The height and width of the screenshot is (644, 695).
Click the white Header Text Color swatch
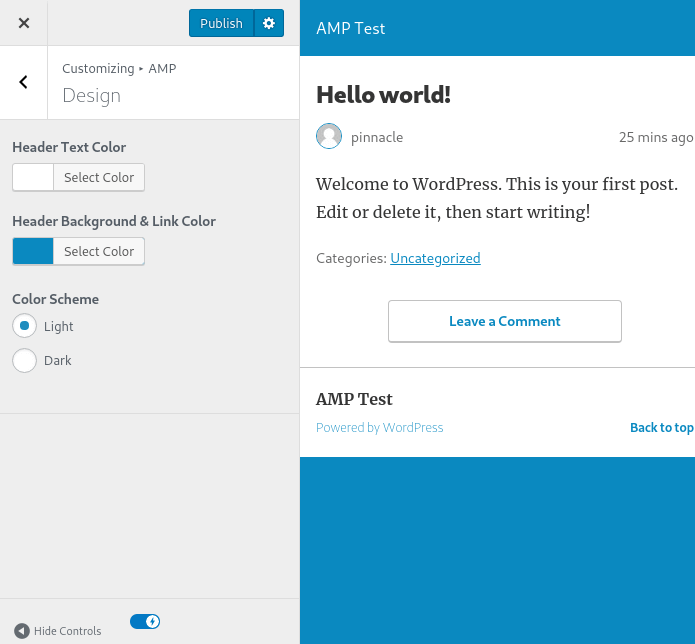click(33, 177)
